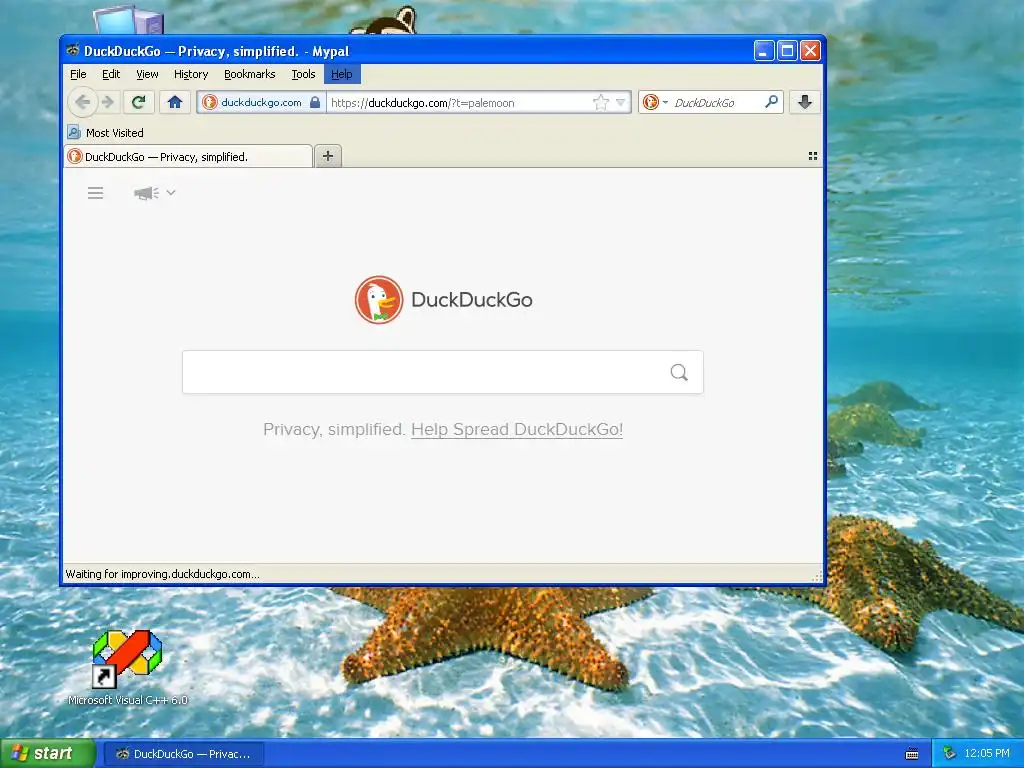Click the padlock security icon in address bar
Viewport: 1024px width, 768px height.
click(x=315, y=103)
